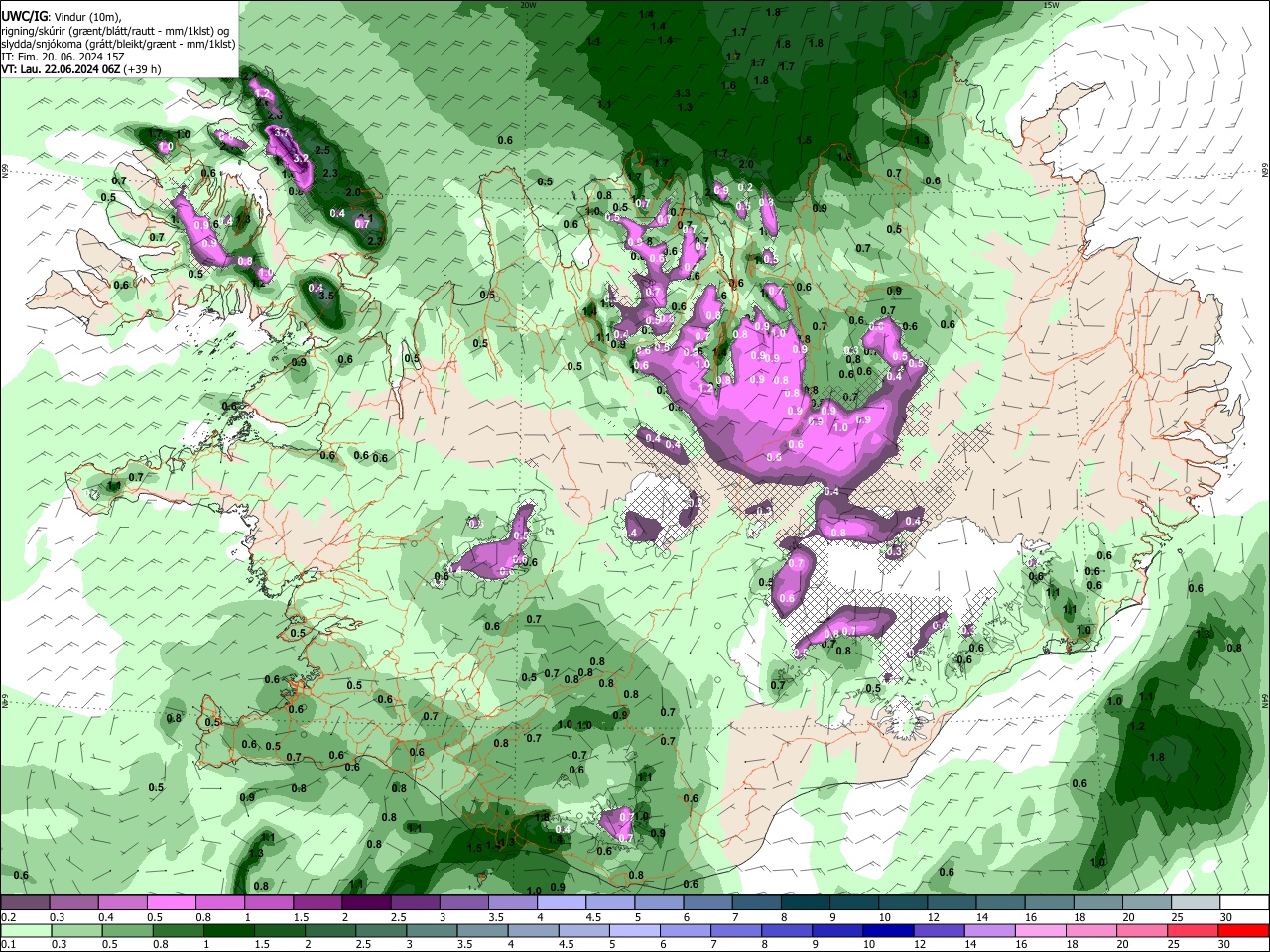Click the '64N' latitude label on right edge

point(1265,699)
